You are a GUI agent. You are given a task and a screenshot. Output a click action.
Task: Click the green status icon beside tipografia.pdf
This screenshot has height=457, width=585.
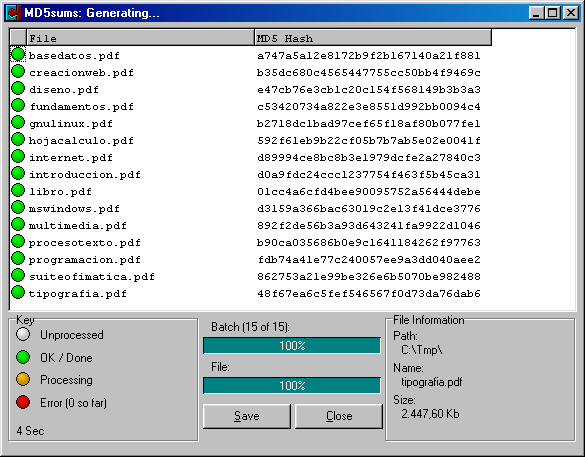(x=18, y=292)
